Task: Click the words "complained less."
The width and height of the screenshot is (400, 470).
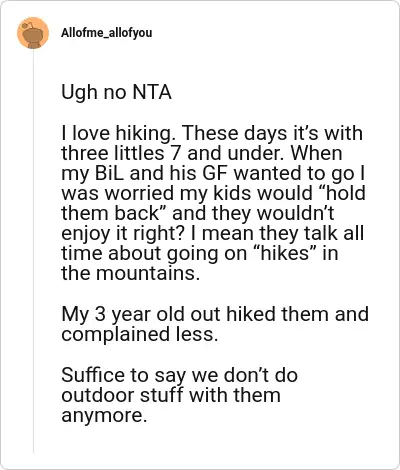Action: coord(140,335)
